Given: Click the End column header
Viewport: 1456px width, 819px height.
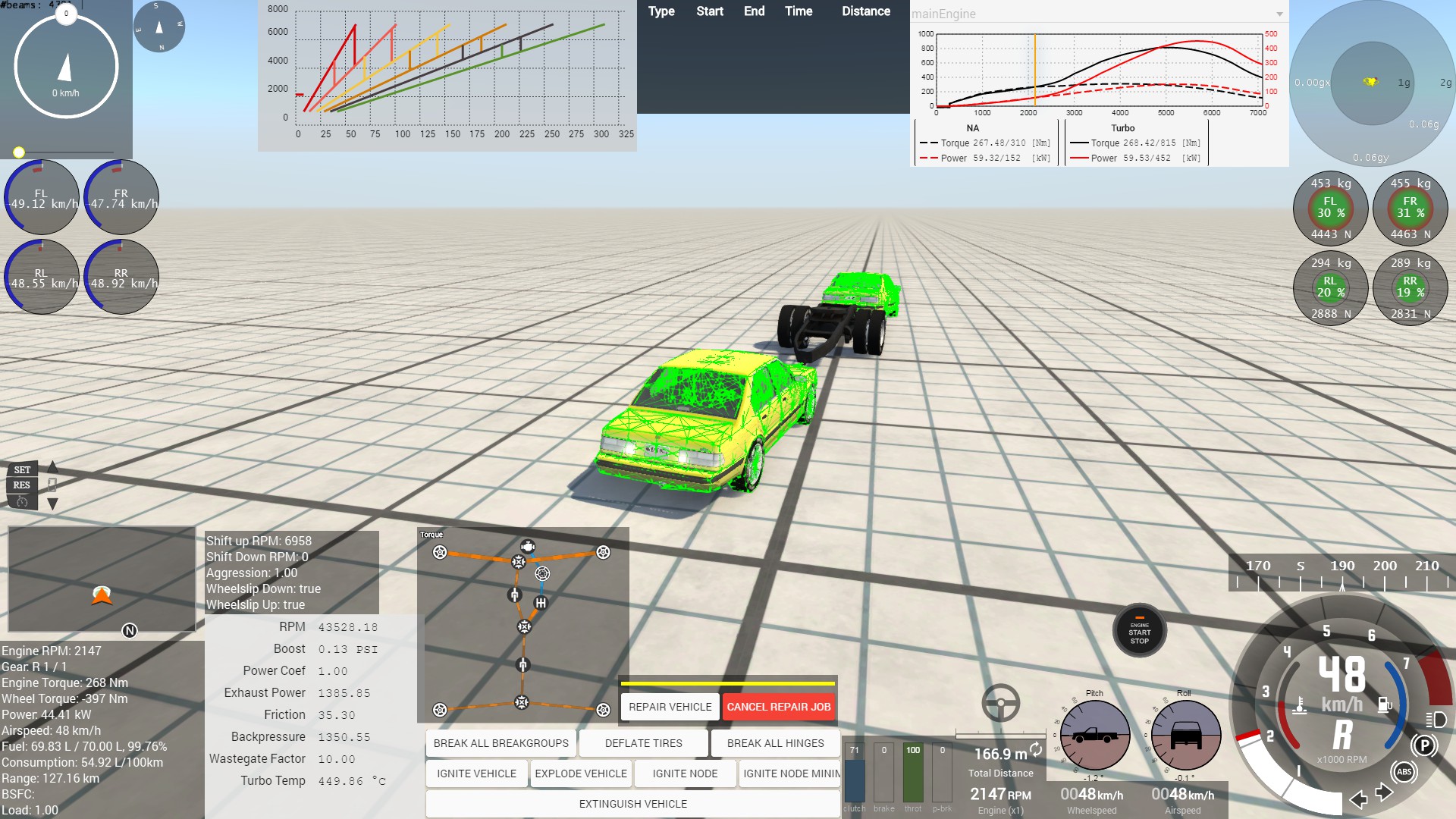Looking at the screenshot, I should (754, 11).
